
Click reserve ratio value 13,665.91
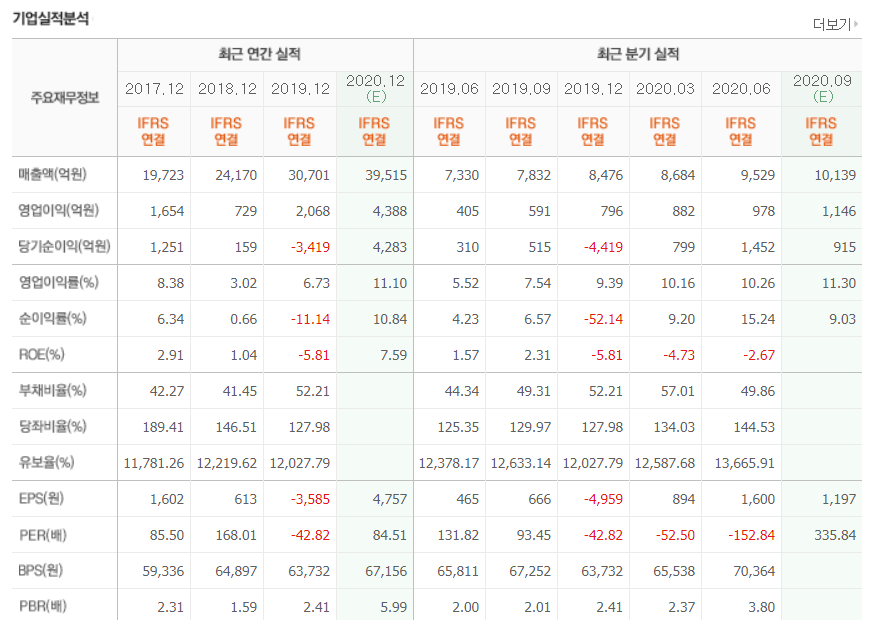744,463
